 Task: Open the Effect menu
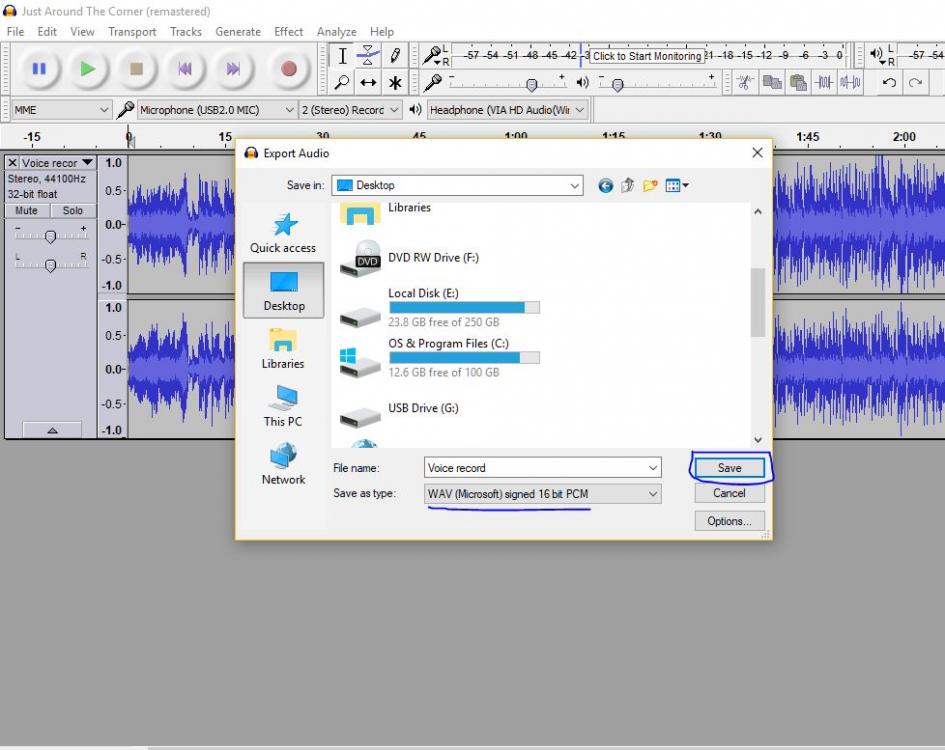[x=288, y=32]
